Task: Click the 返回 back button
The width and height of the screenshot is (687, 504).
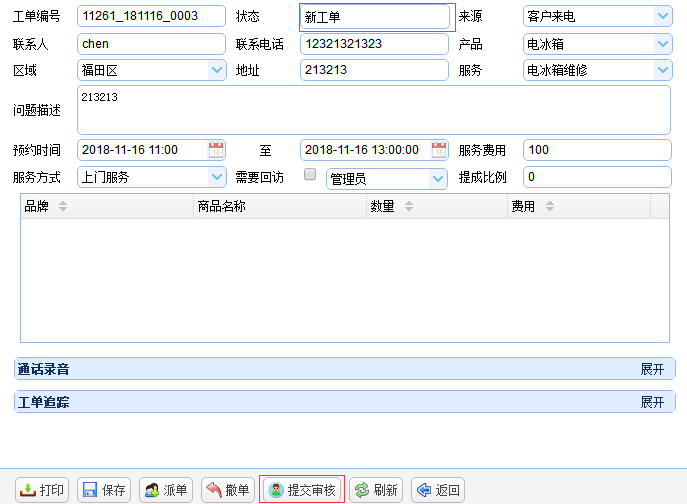Action: pyautogui.click(x=438, y=490)
